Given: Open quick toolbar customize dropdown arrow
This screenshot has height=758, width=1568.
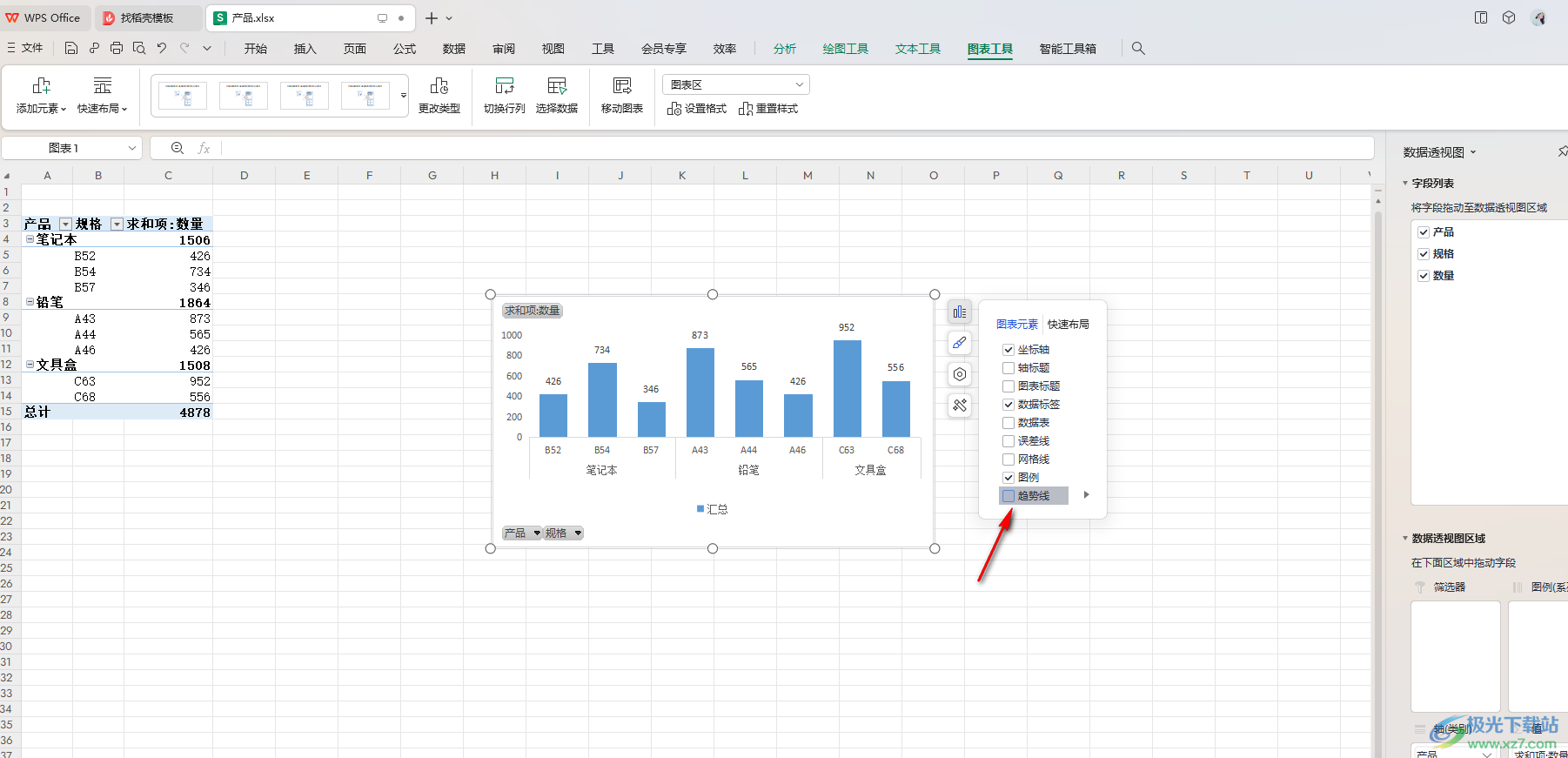Looking at the screenshot, I should click(x=207, y=48).
